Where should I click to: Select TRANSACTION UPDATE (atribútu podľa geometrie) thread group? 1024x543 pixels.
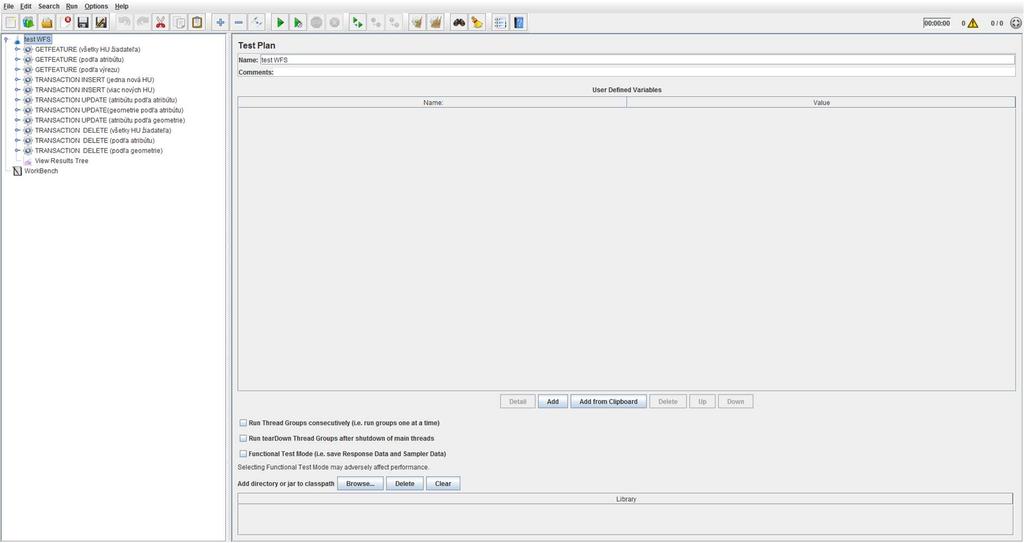110,120
